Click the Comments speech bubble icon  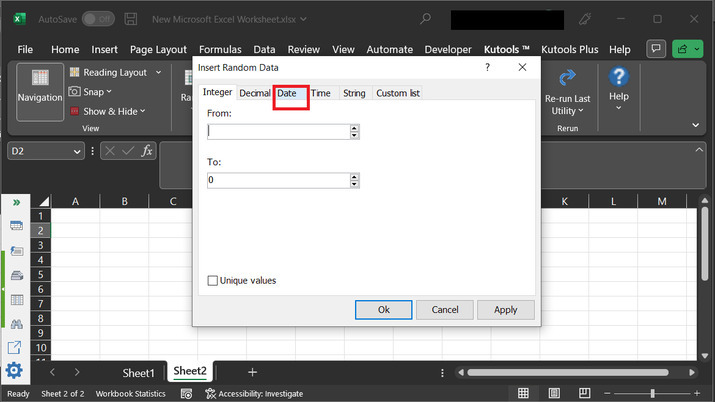(x=656, y=49)
